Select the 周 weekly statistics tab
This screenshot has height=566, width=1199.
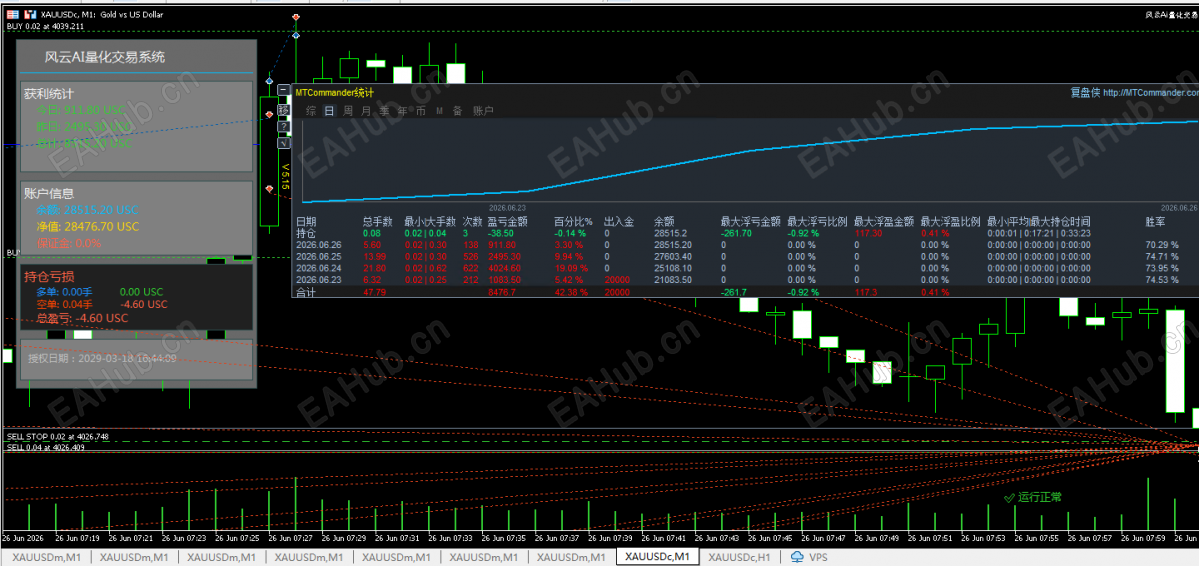348,111
